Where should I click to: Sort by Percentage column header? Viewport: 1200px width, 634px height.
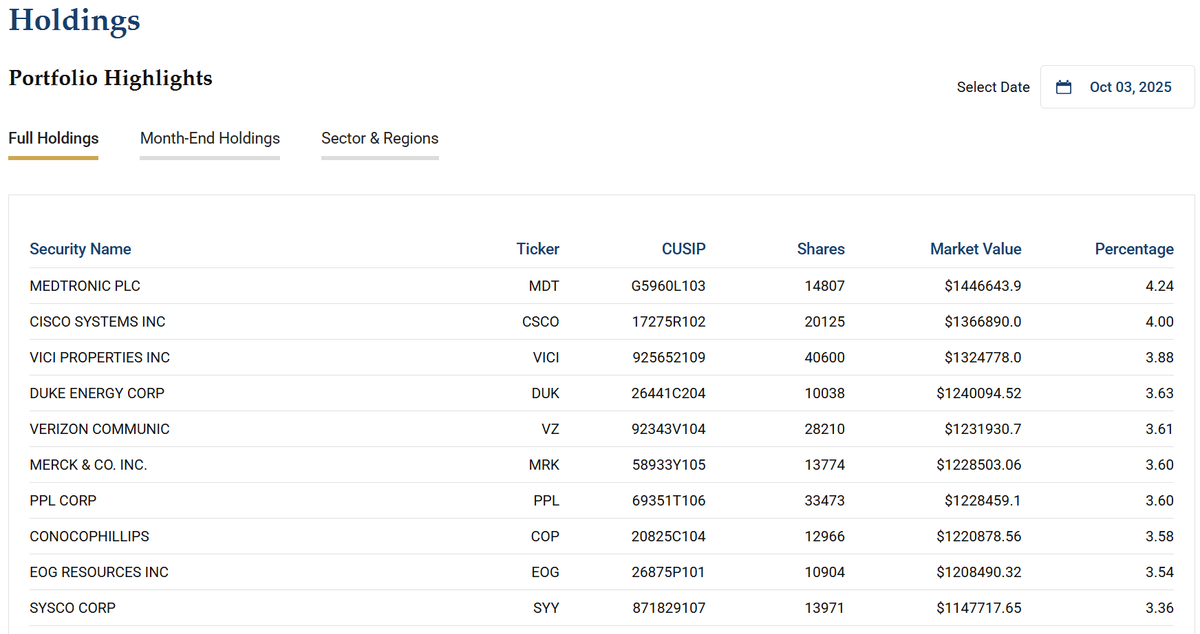tap(1134, 249)
